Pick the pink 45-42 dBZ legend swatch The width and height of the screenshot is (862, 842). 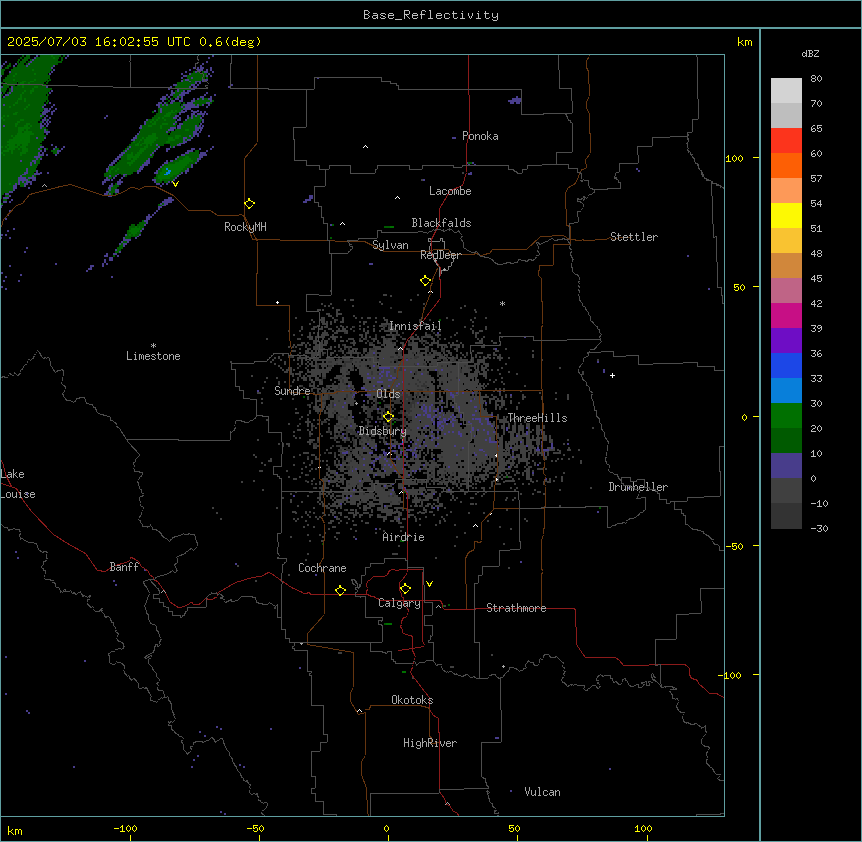point(786,291)
